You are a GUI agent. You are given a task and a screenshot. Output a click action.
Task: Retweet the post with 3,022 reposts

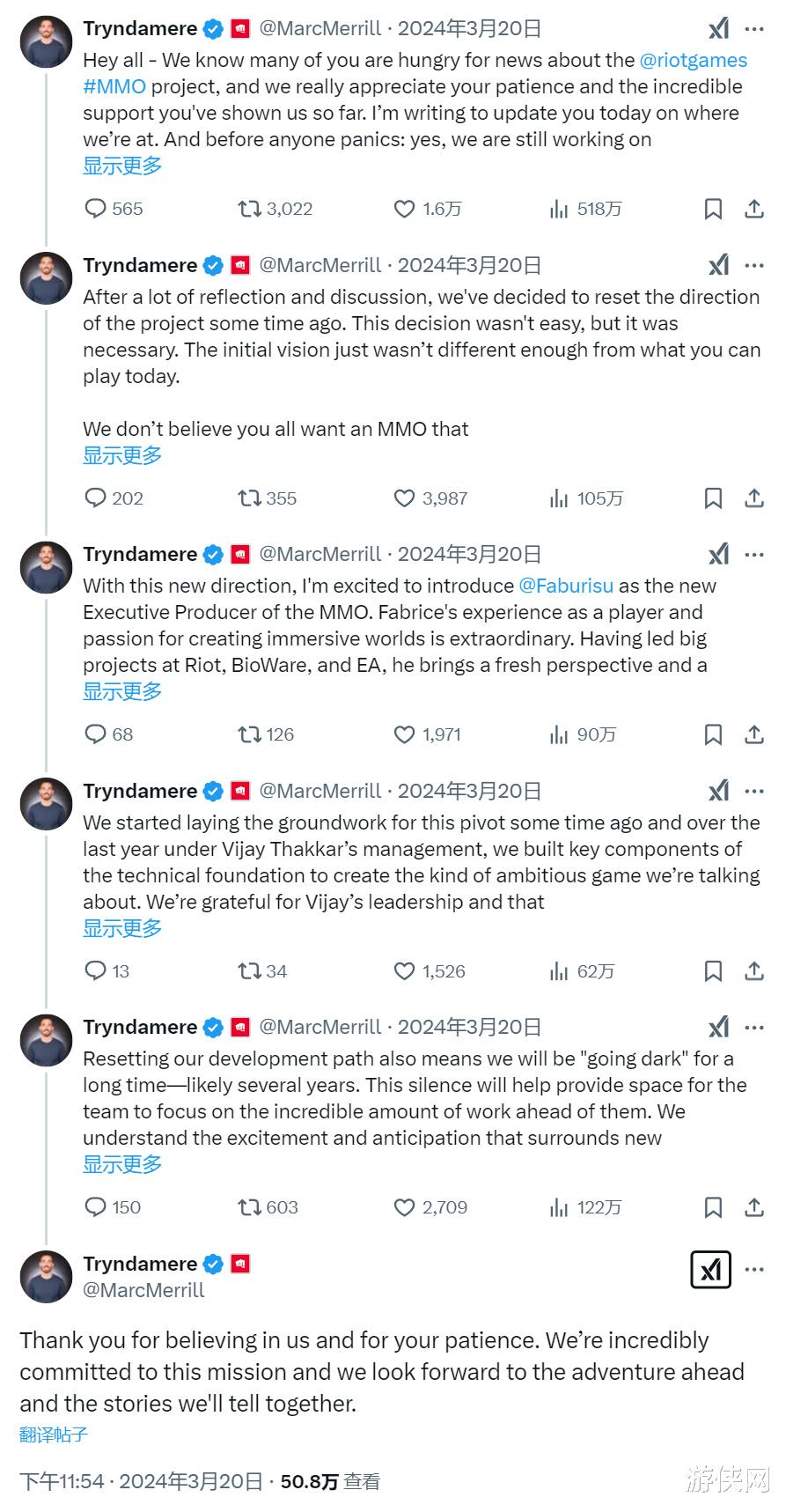(250, 209)
